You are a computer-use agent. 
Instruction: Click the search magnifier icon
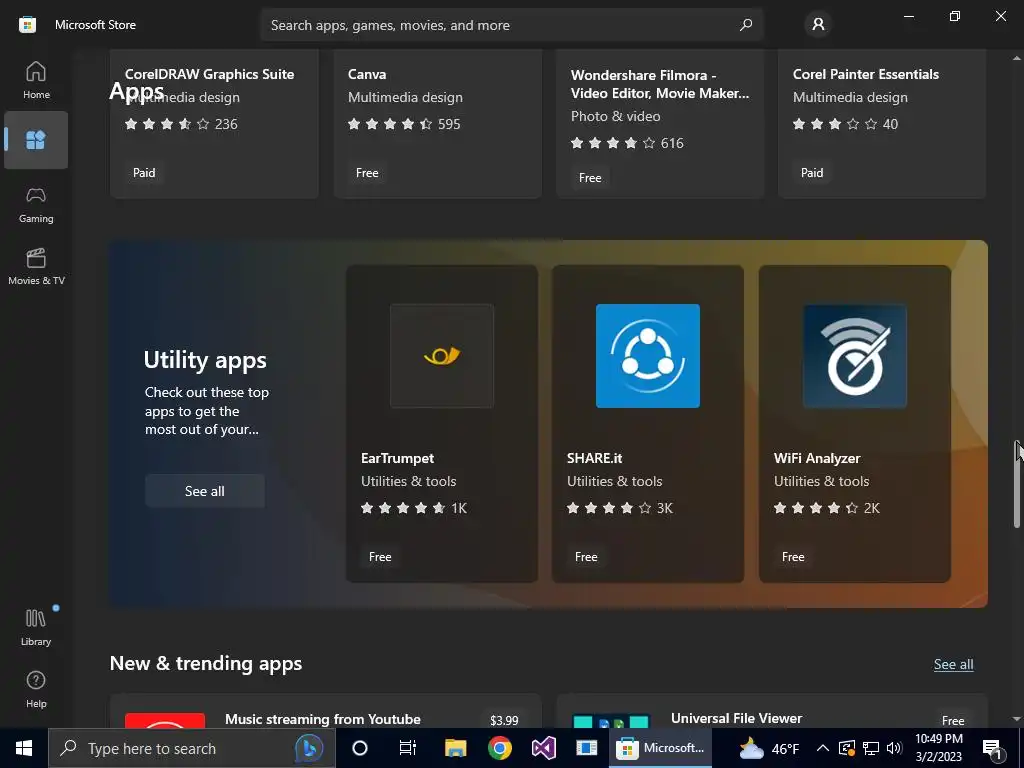click(x=745, y=25)
